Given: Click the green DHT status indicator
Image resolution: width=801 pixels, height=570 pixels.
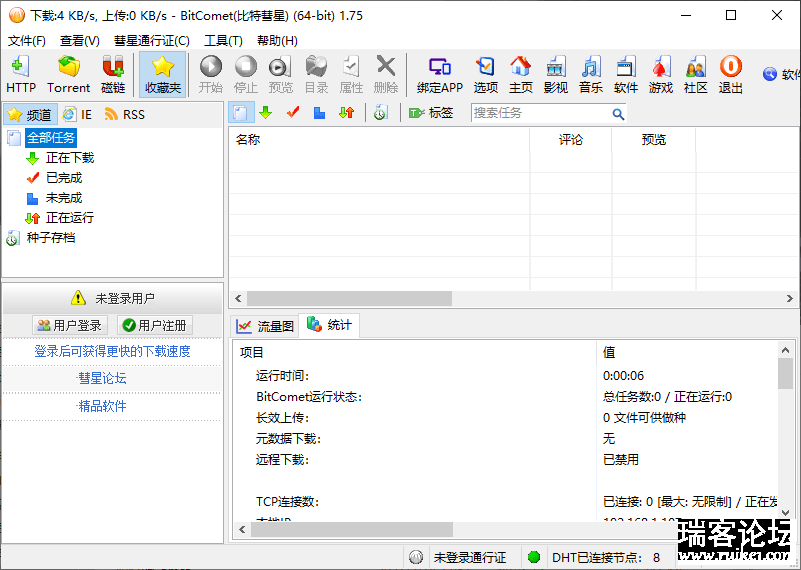Looking at the screenshot, I should (534, 557).
